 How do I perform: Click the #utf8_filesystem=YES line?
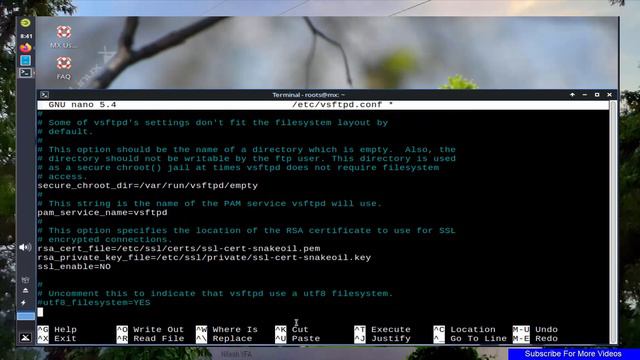tap(94, 302)
